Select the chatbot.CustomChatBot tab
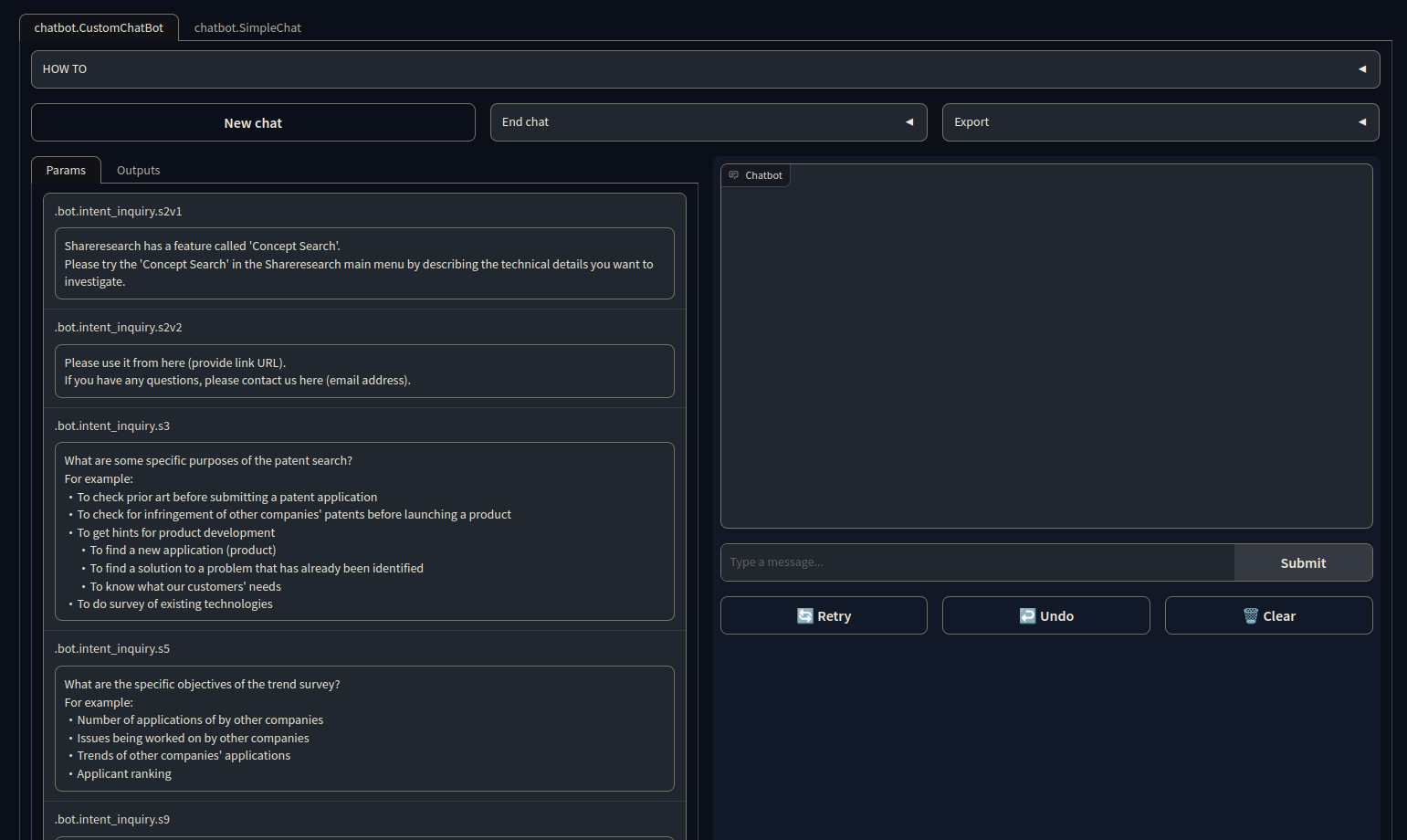 (99, 27)
